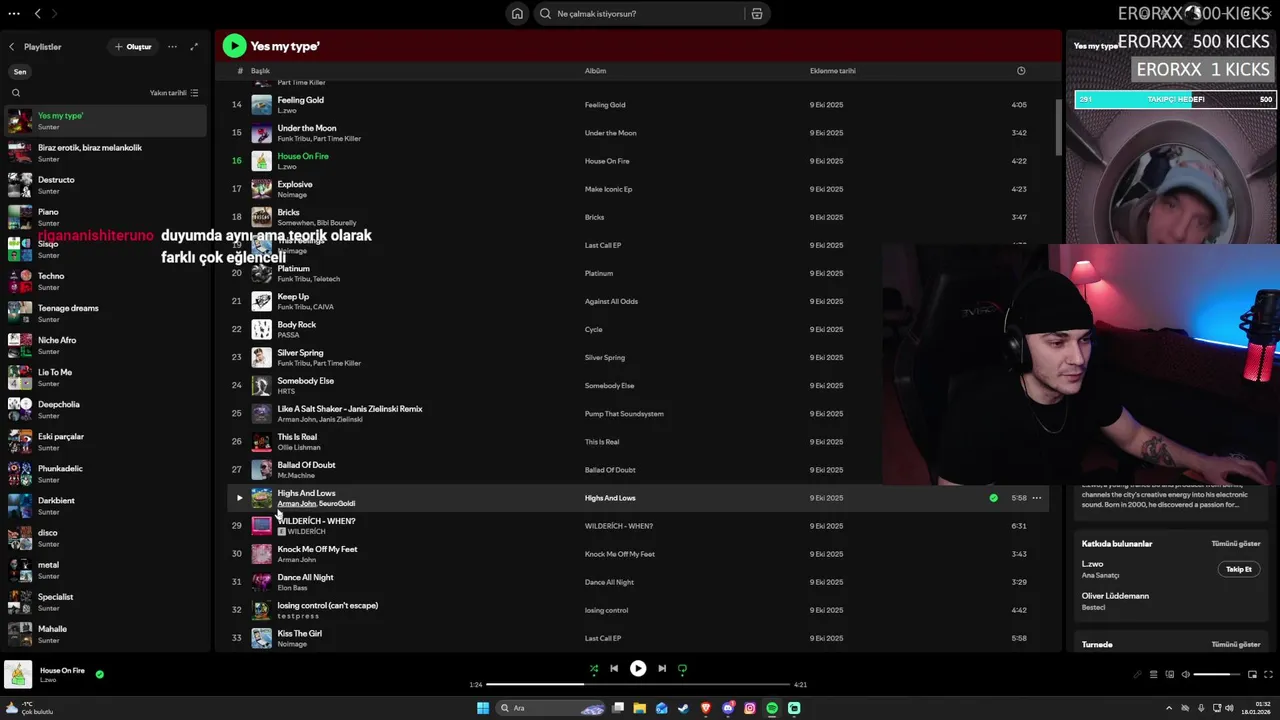Viewport: 1280px width, 720px height.
Task: Sort by the Başlık column header
Action: click(260, 71)
